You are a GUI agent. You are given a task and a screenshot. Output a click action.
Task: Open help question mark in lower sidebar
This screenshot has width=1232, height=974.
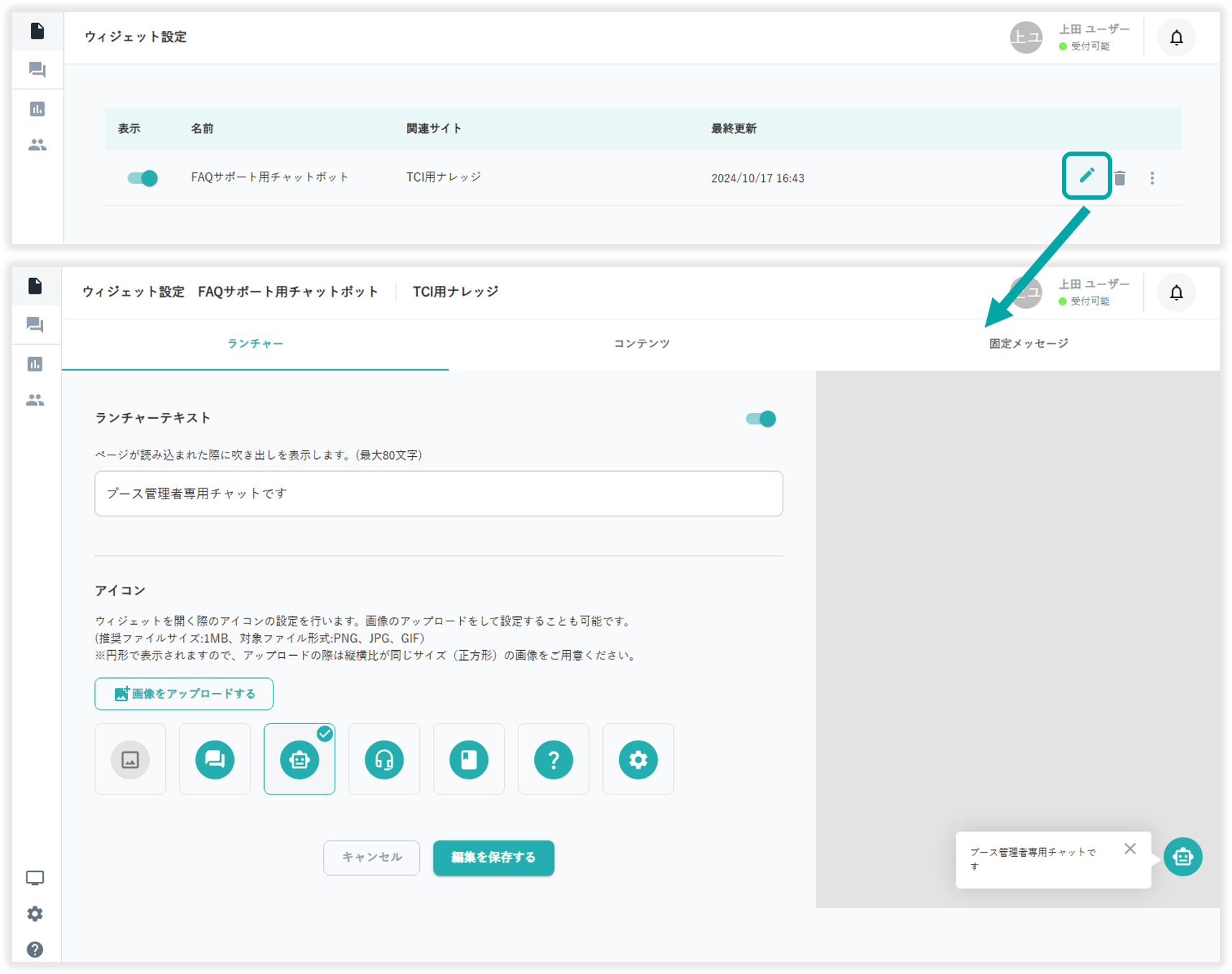tap(35, 950)
